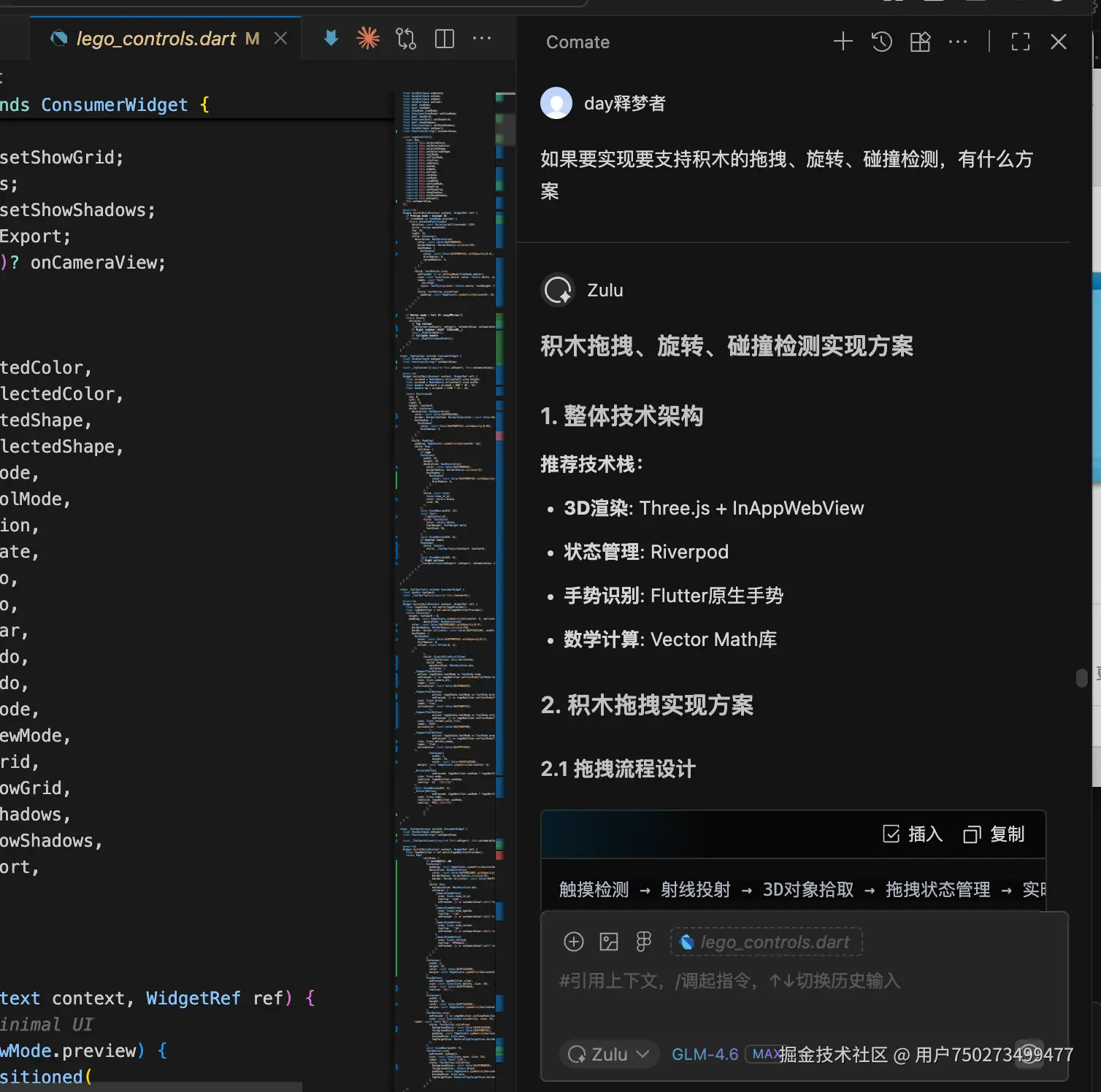Open GLM-4.6 model selector

click(x=704, y=1054)
